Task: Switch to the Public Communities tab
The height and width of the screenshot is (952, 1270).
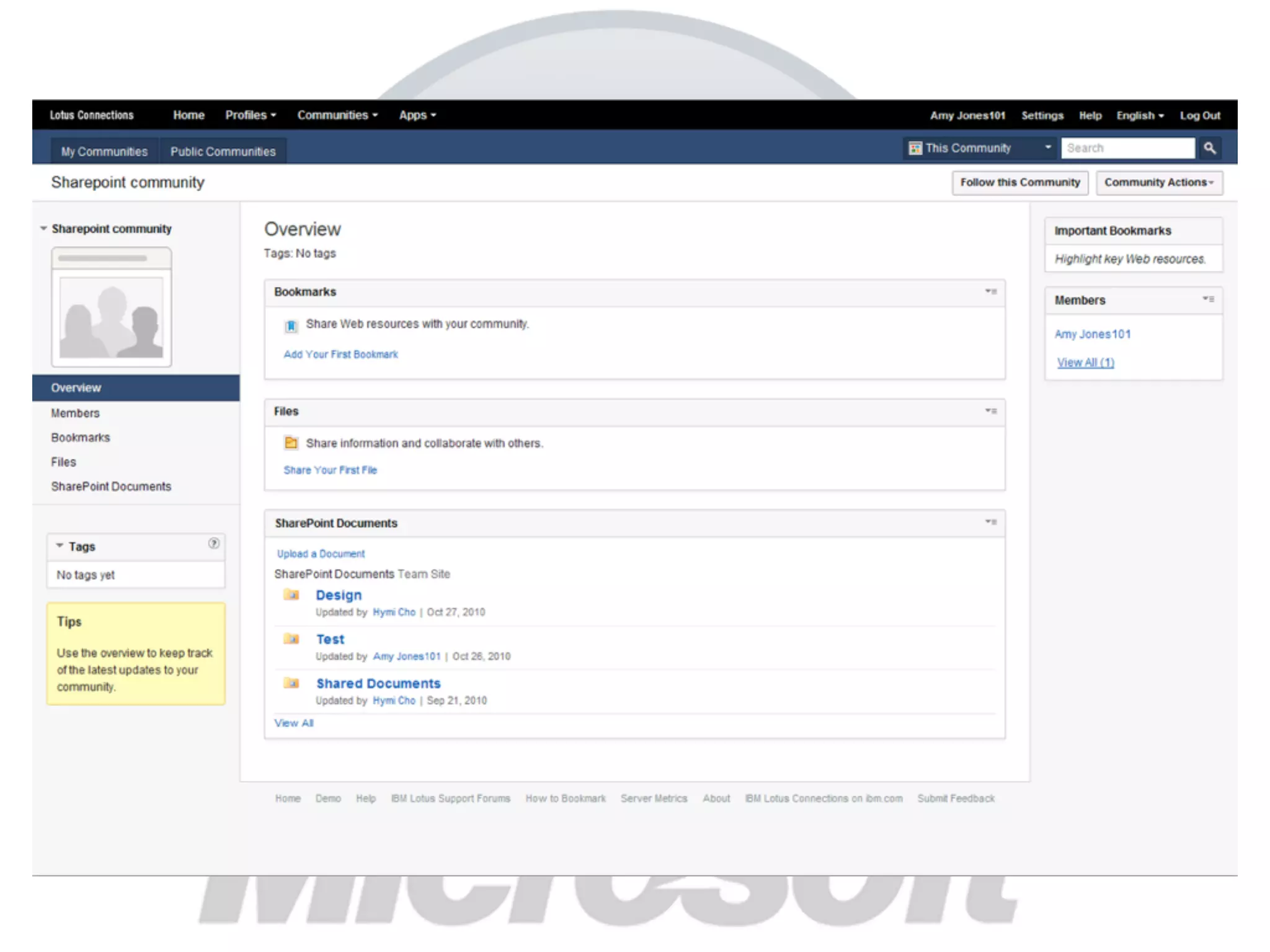Action: [x=223, y=151]
